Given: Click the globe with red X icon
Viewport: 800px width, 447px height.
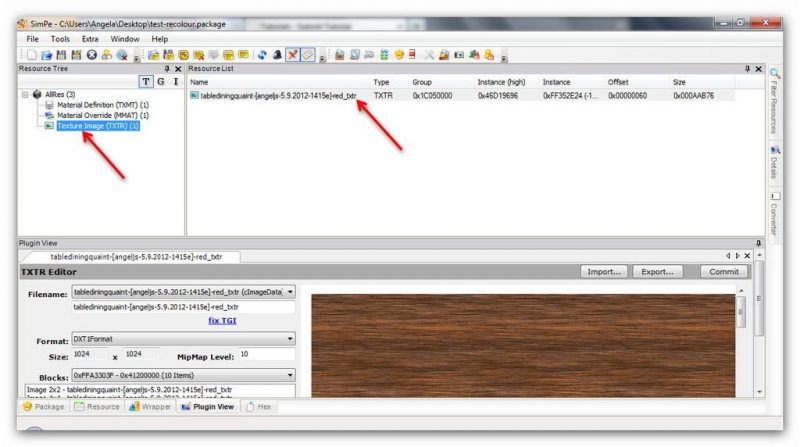Looking at the screenshot, I should [122, 55].
